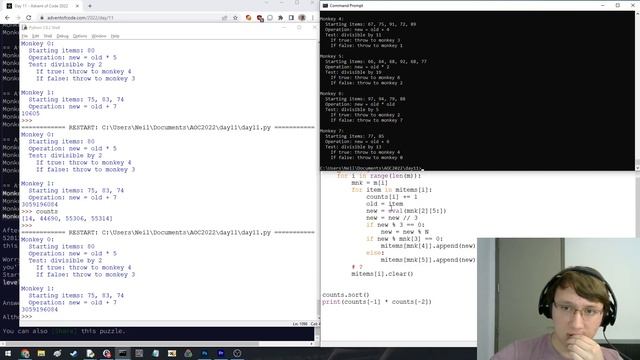The height and width of the screenshot is (360, 640).
Task: Open the Shell menu in IDLE
Action: tap(48, 36)
